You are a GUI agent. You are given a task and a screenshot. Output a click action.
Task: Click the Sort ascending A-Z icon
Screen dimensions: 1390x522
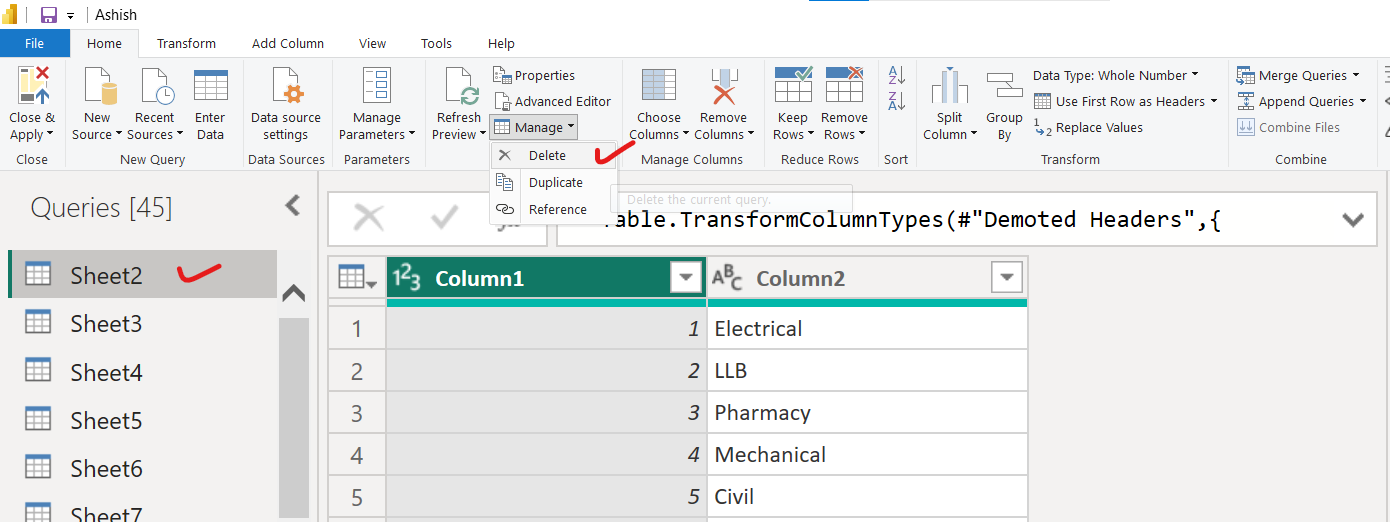(897, 75)
